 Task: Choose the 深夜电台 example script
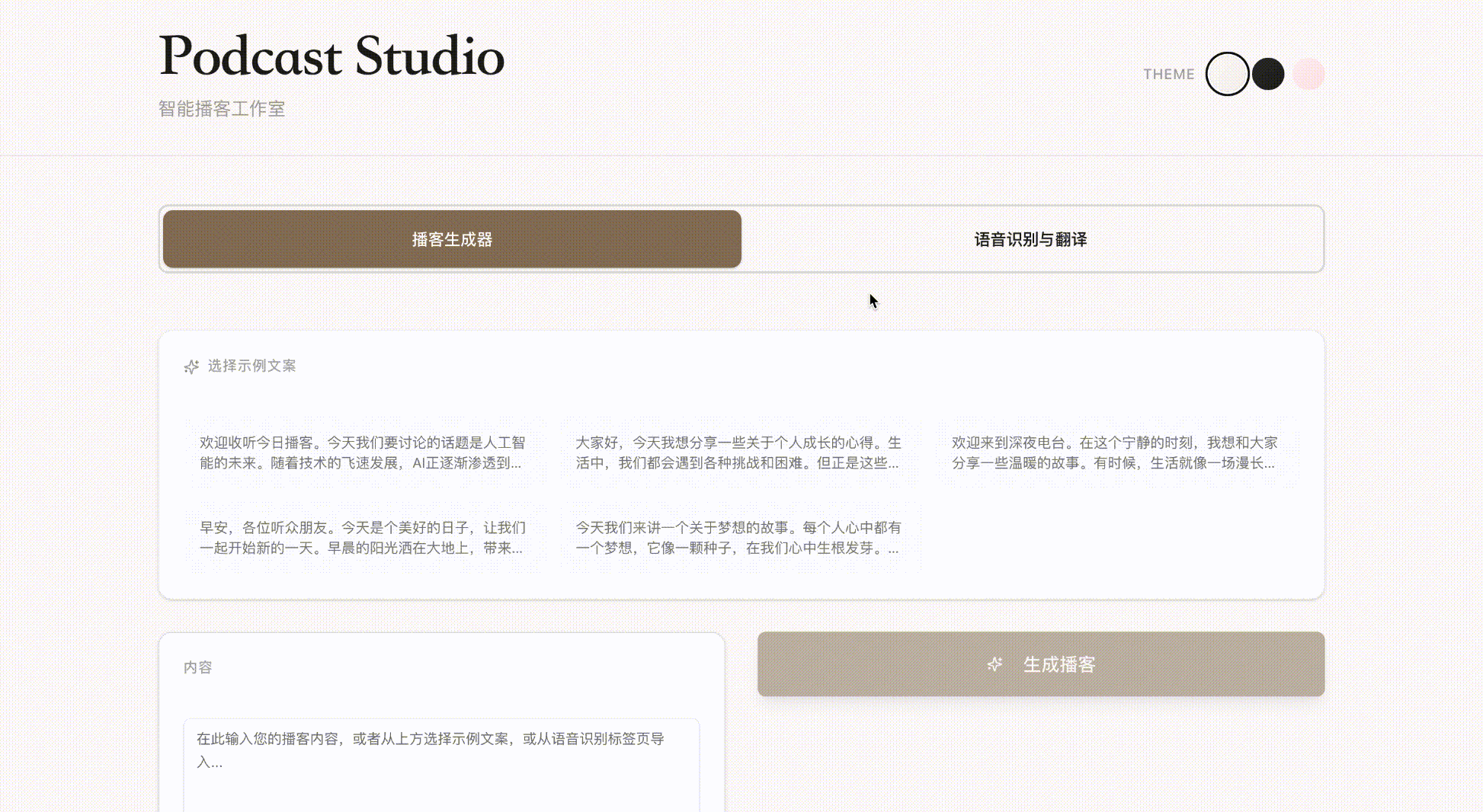pos(1114,452)
